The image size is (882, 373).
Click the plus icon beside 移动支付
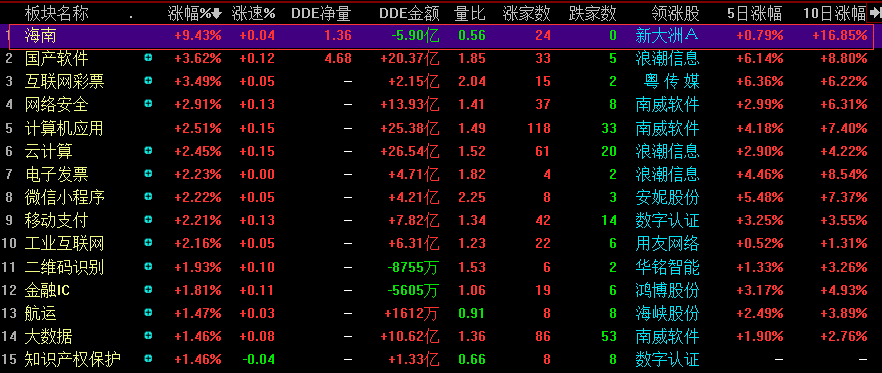148,220
